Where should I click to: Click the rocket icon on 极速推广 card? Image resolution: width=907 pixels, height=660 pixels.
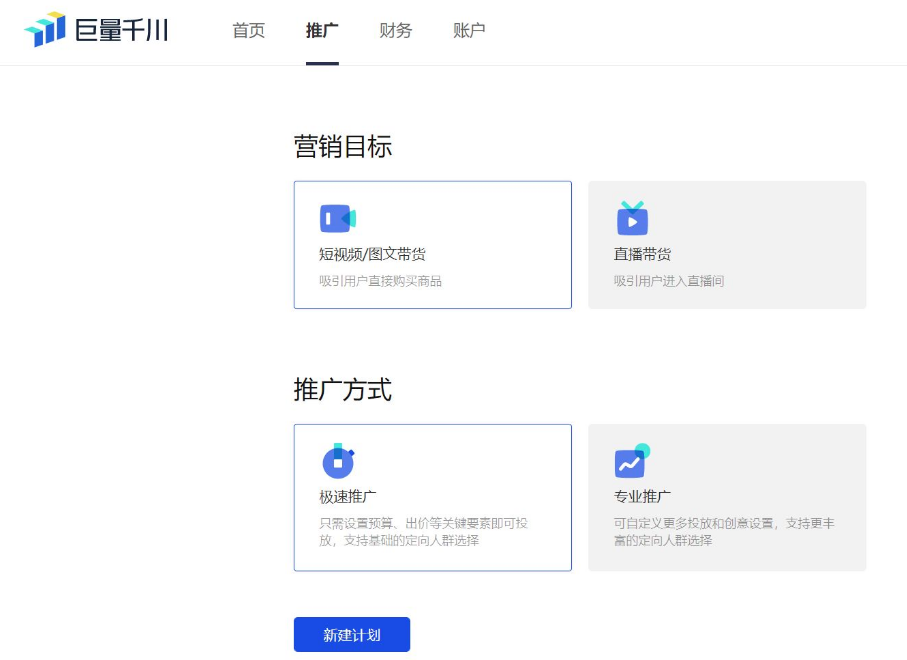point(337,462)
